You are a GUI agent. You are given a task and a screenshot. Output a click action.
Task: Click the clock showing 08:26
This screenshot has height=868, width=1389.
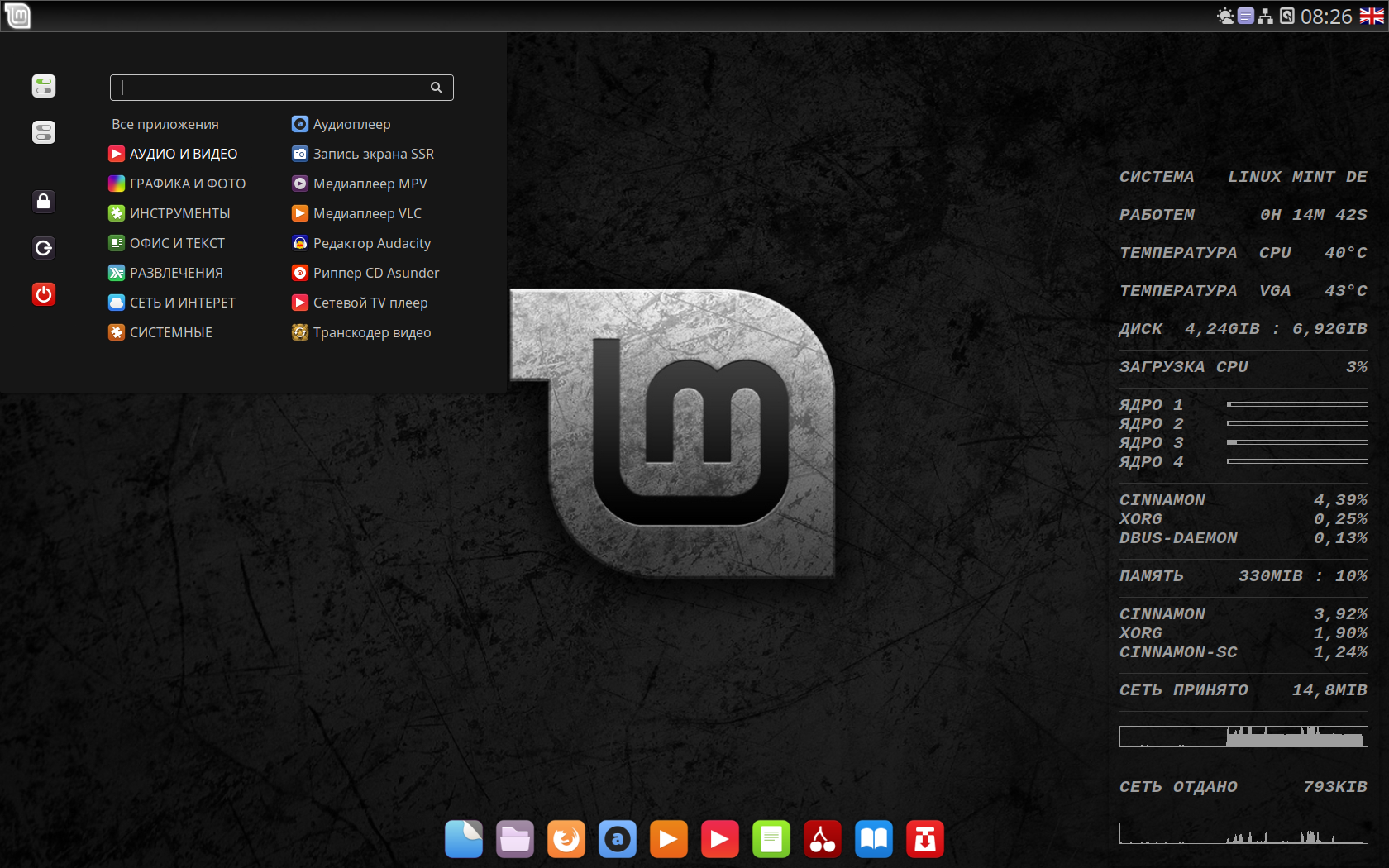click(x=1326, y=17)
